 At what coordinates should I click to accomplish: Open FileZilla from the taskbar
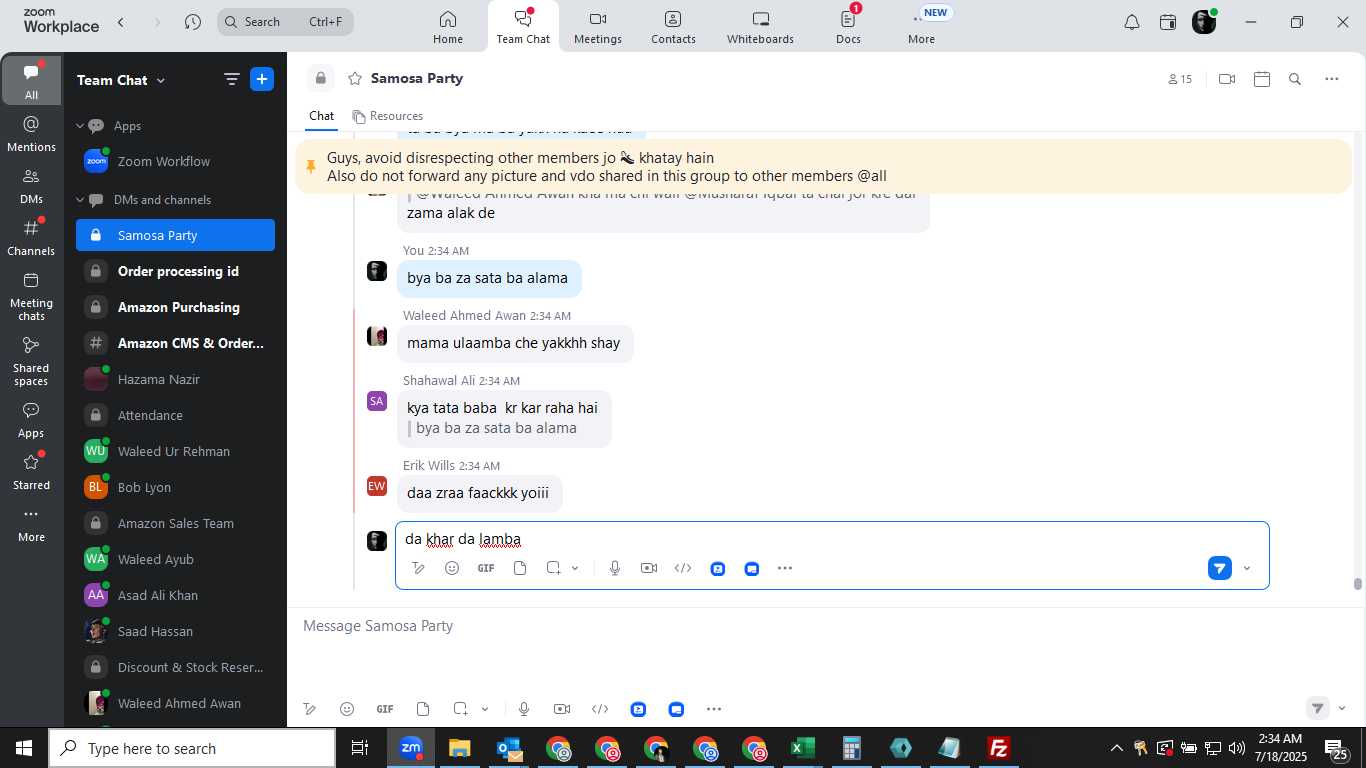point(998,748)
